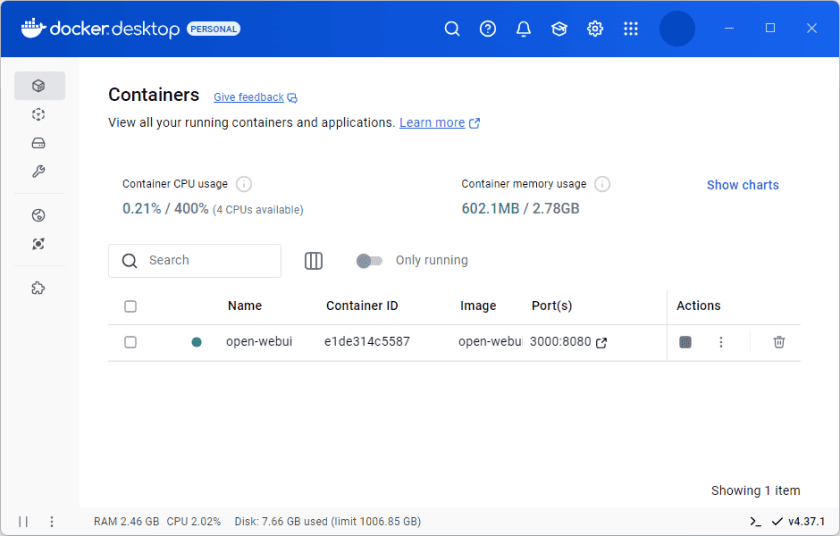Sort by Container ID column header

tap(362, 306)
